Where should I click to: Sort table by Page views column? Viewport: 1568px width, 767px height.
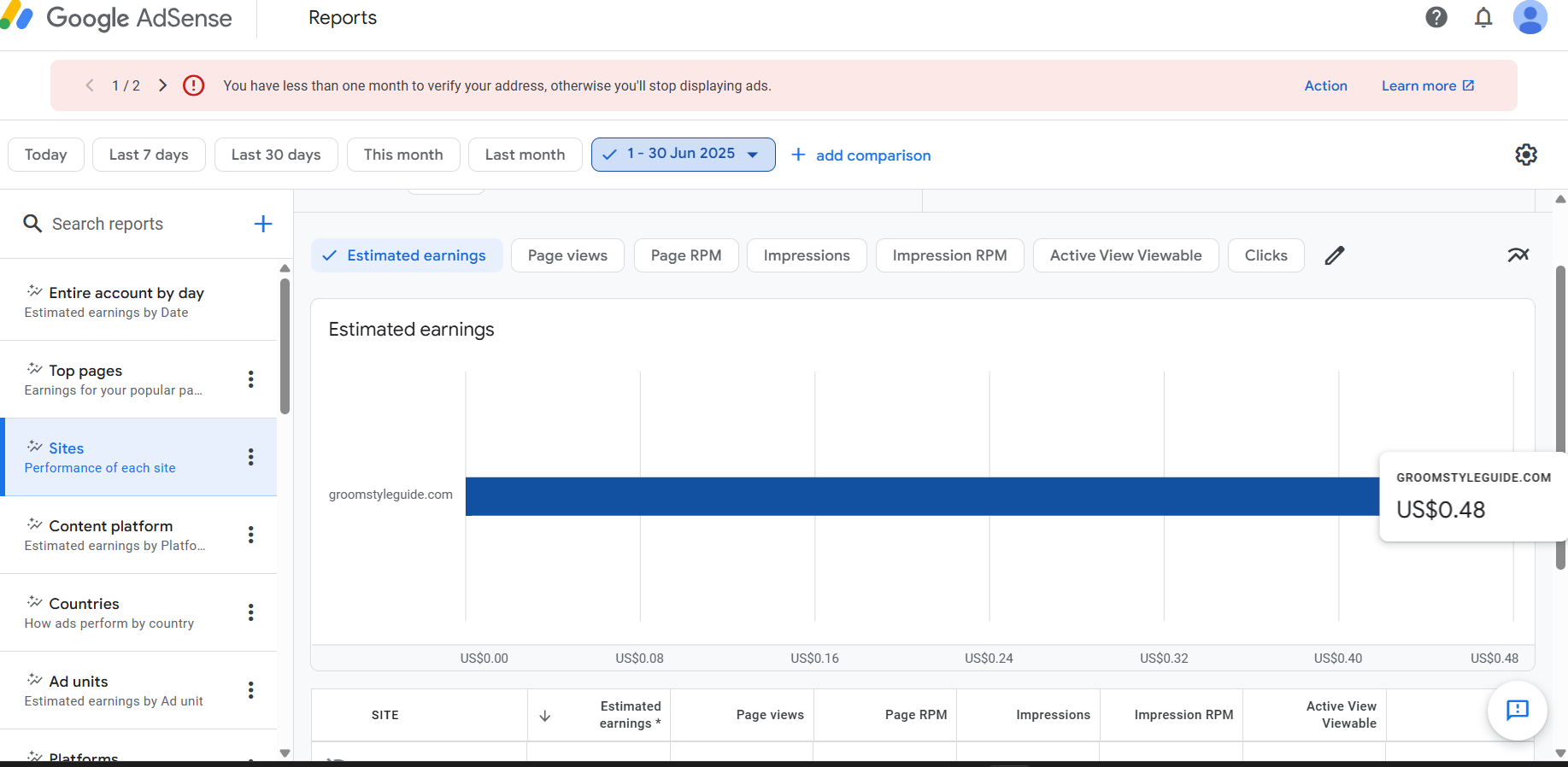pyautogui.click(x=770, y=715)
